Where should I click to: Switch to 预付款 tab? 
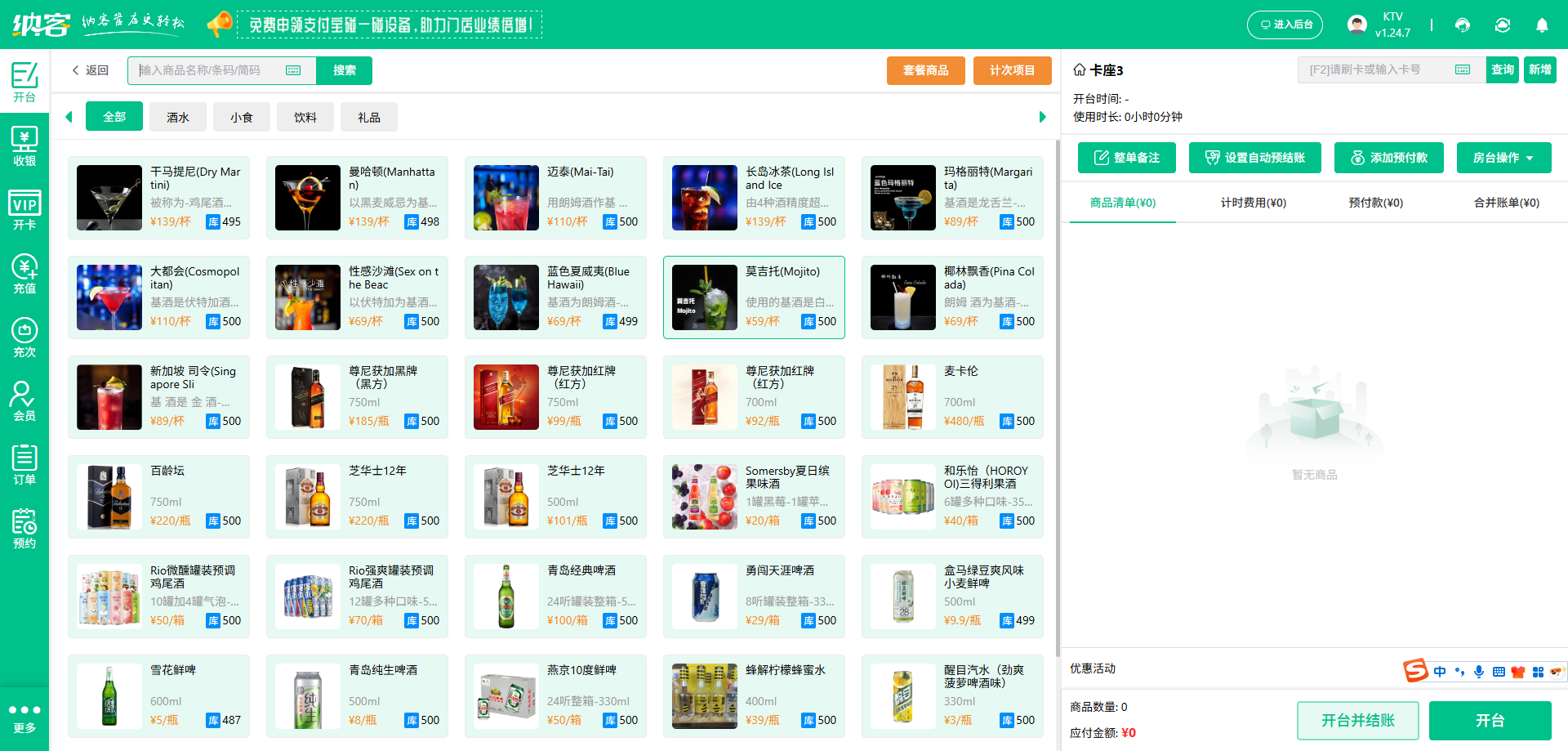click(1376, 203)
